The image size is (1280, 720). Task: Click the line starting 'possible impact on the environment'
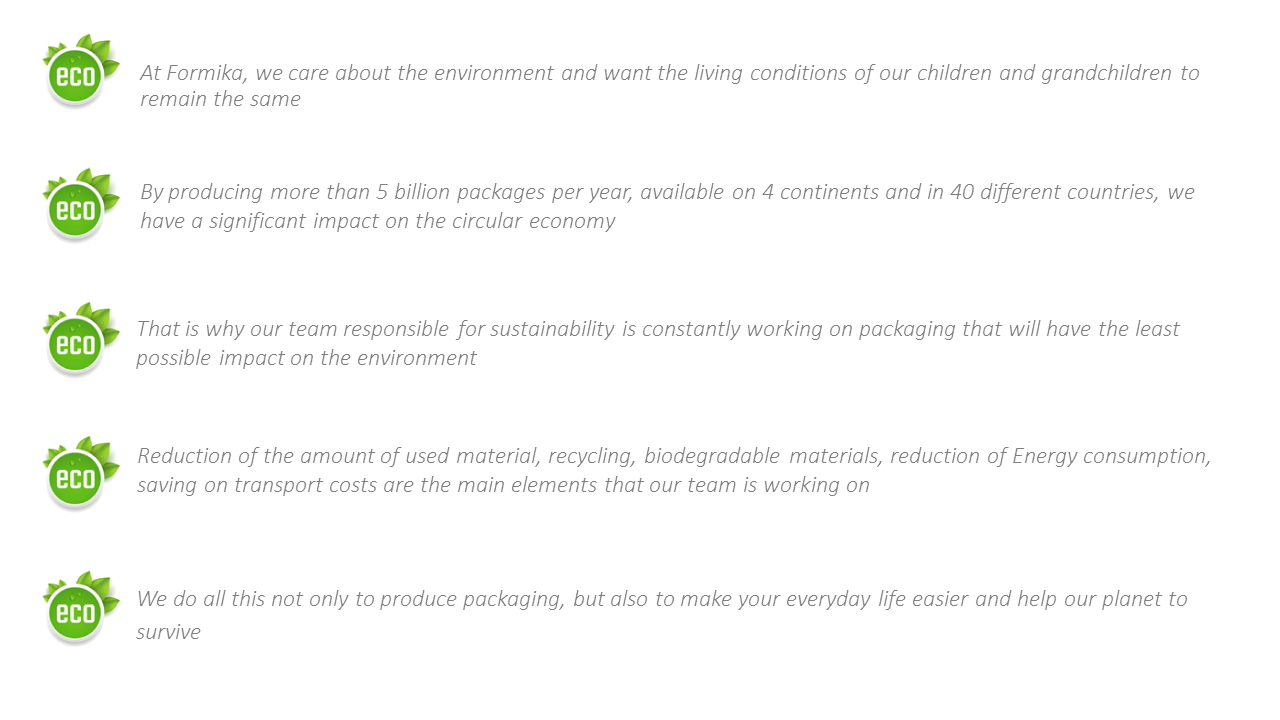[306, 358]
